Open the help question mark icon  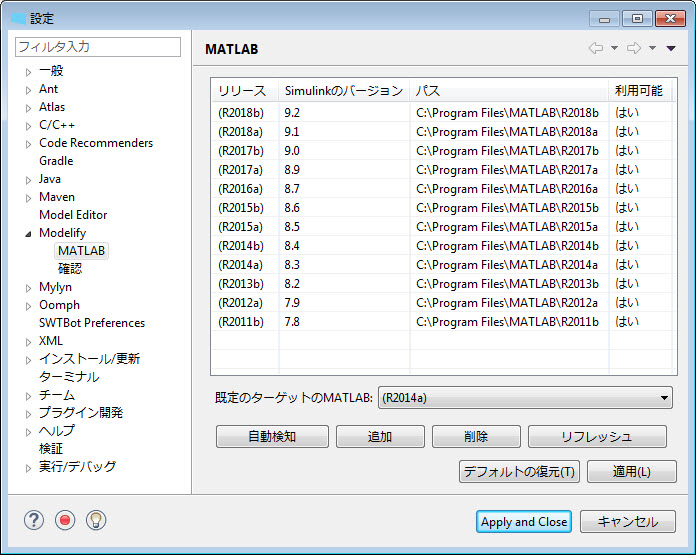coord(34,520)
